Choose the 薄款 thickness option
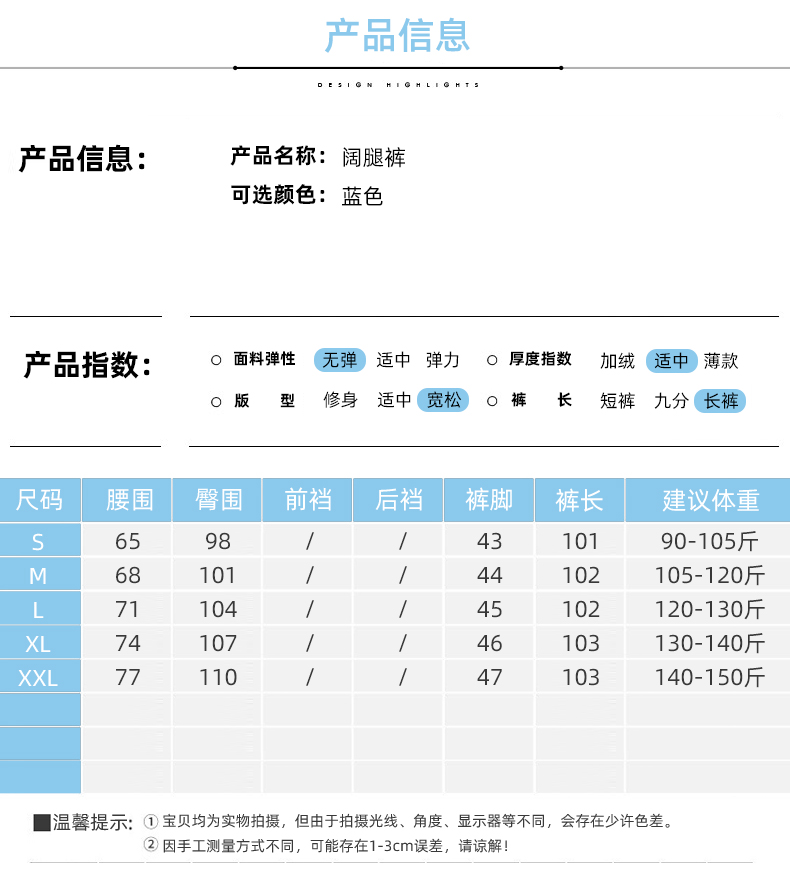Screen dimensions: 790x884 (x=721, y=361)
